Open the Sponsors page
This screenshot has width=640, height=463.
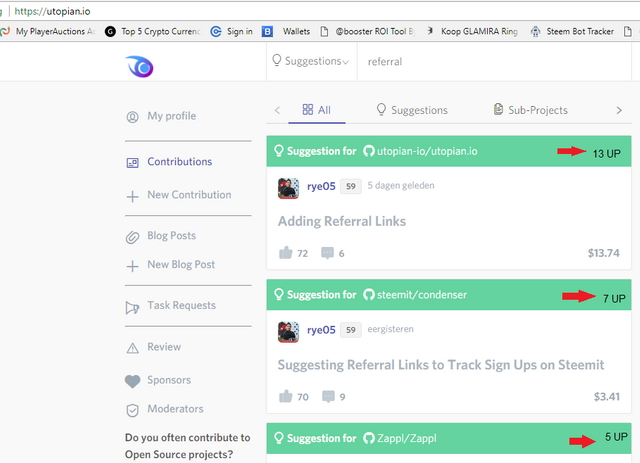click(x=169, y=380)
